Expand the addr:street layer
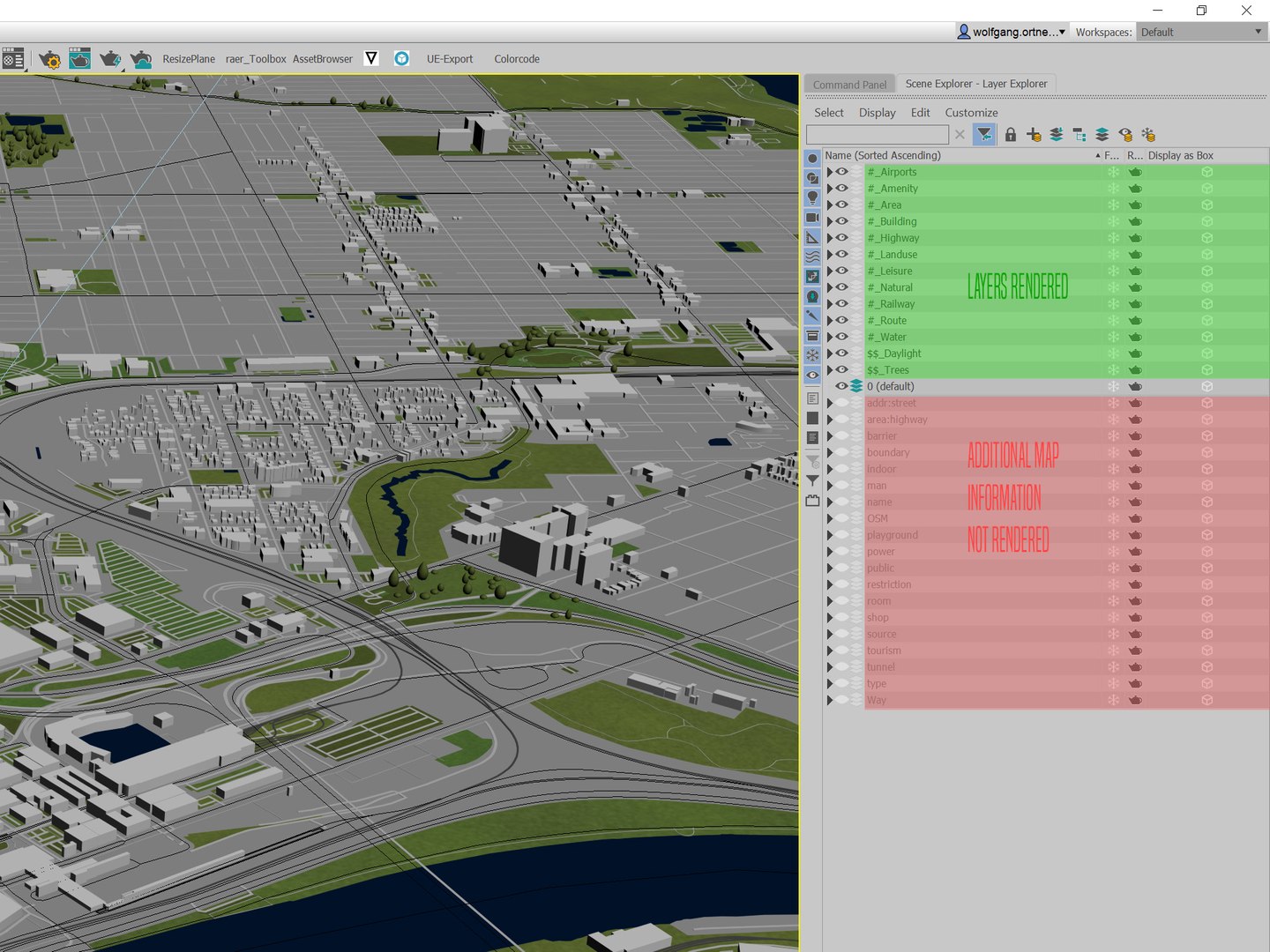1270x952 pixels. click(x=830, y=403)
